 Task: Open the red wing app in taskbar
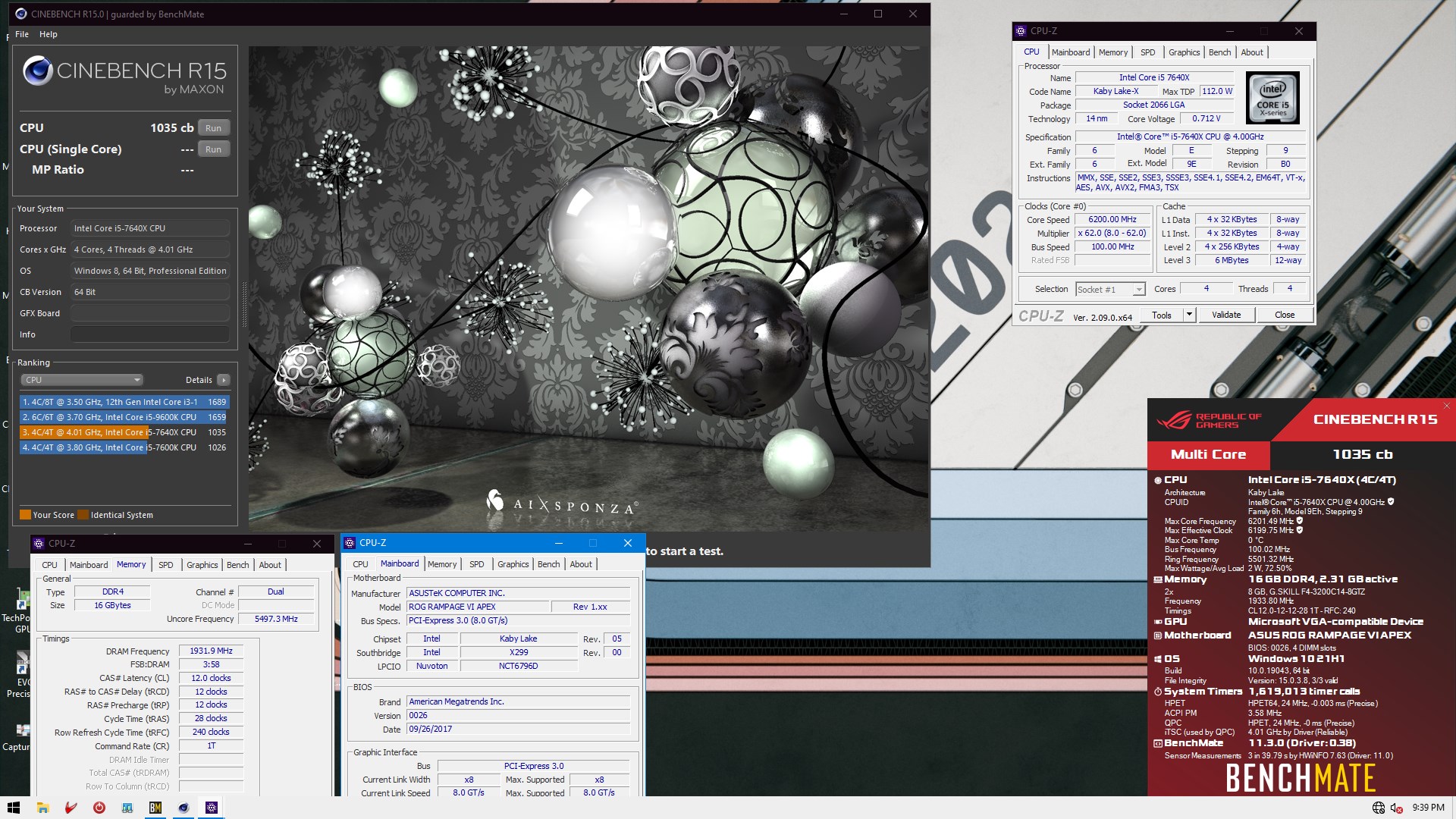point(71,808)
